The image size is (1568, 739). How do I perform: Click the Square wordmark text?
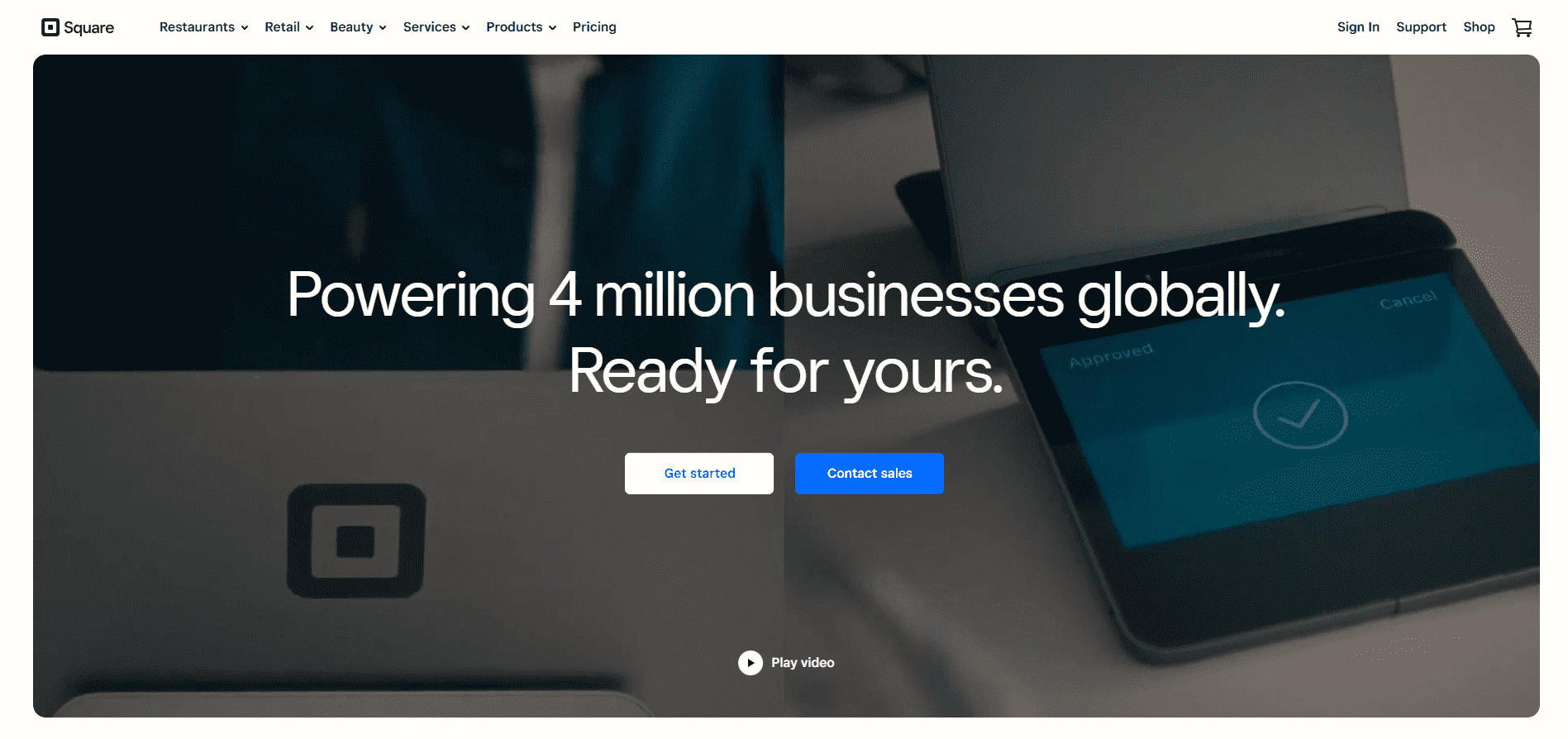88,28
